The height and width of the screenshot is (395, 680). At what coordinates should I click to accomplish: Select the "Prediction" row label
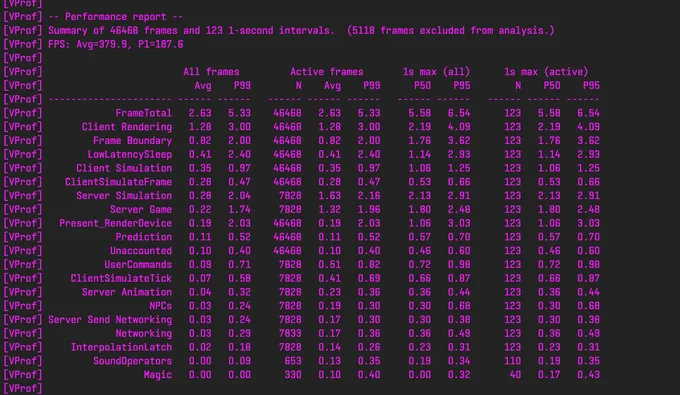pos(144,237)
